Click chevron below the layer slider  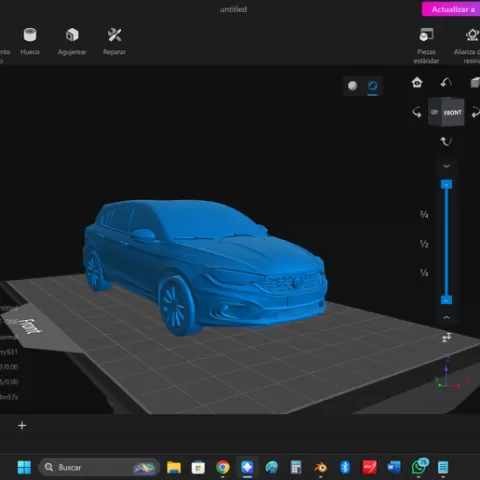(446, 318)
